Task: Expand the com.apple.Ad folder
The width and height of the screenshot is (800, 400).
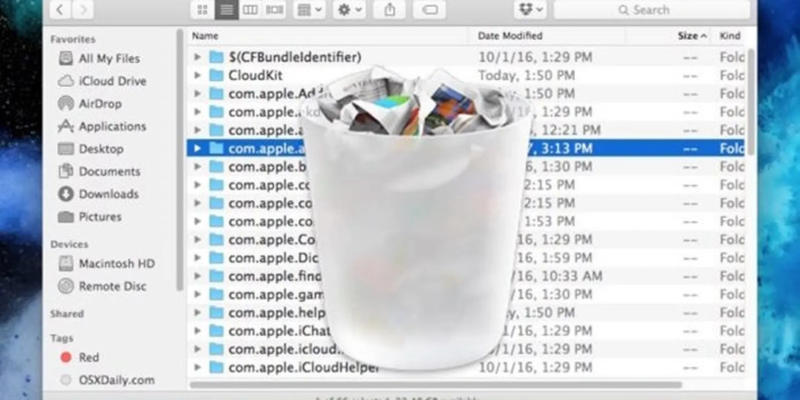Action: (x=197, y=94)
